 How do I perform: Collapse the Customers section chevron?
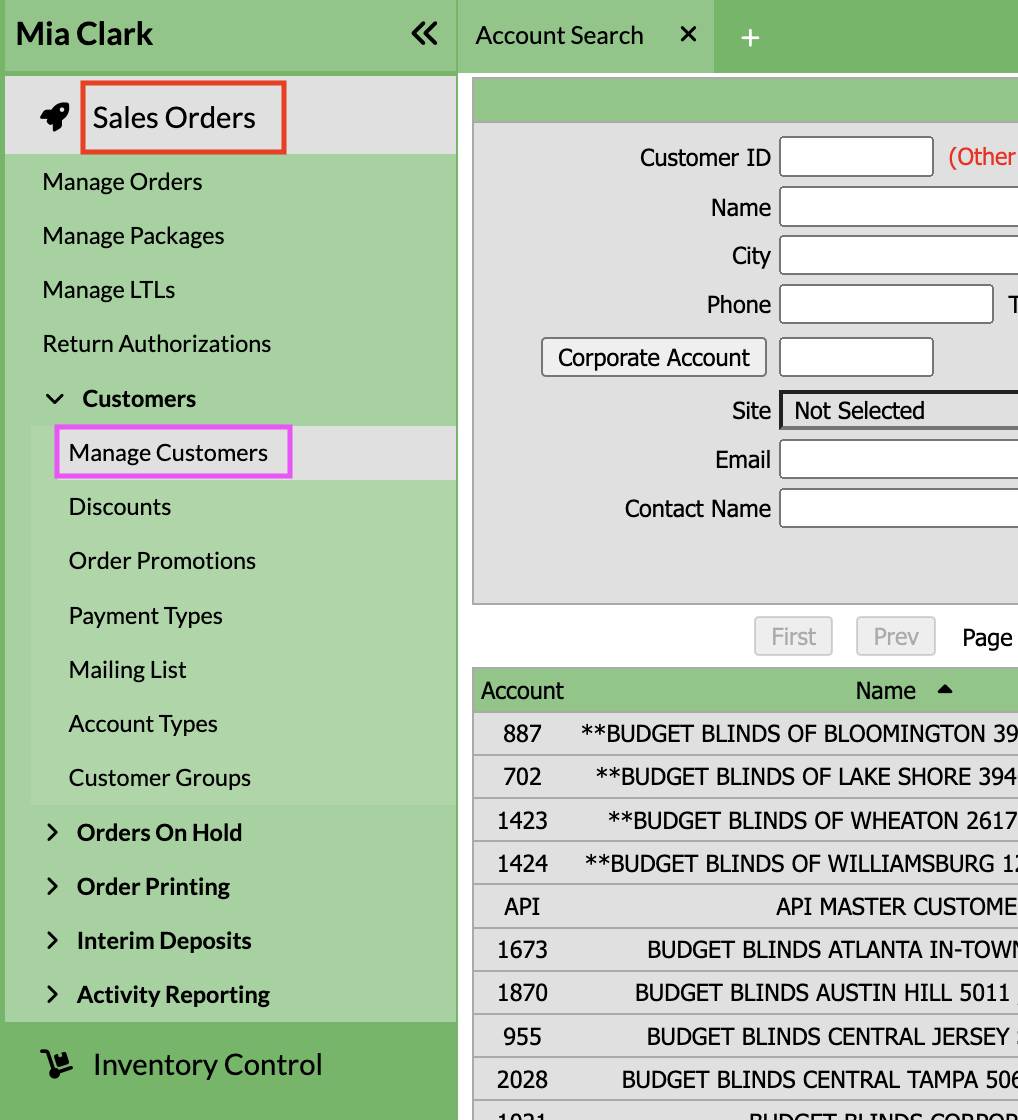[55, 399]
